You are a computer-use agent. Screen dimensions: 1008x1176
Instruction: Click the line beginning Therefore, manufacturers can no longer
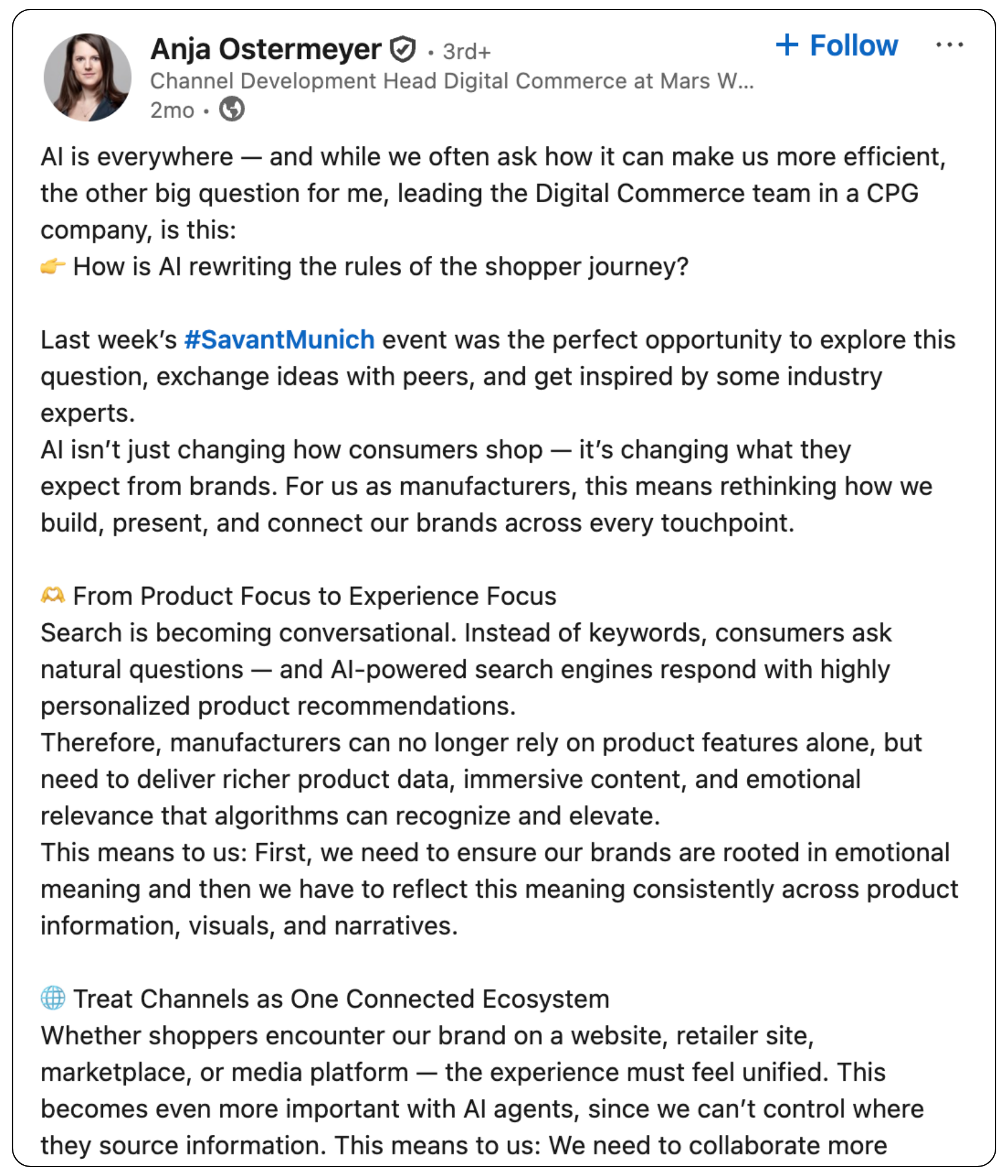[480, 743]
